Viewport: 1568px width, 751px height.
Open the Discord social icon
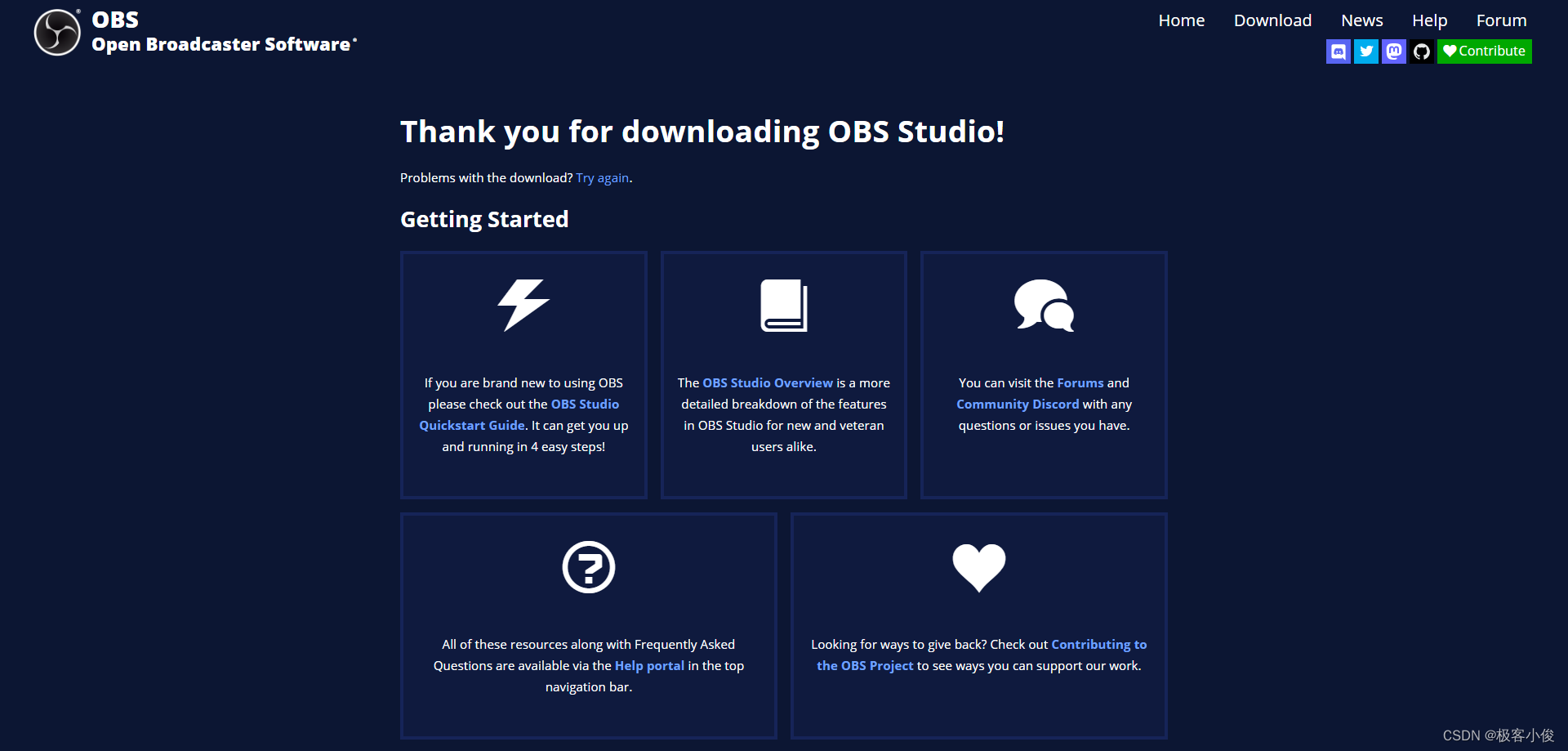point(1338,51)
